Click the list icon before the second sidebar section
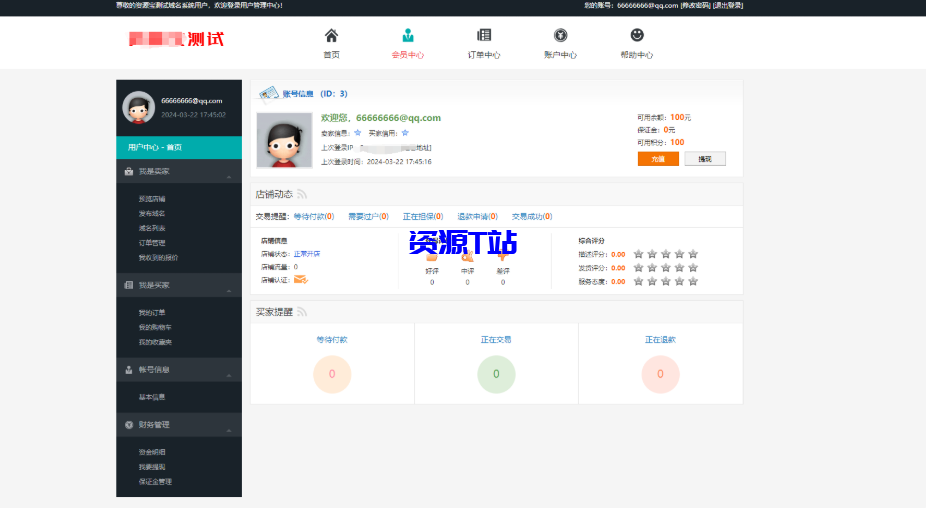The image size is (926, 508). [129, 285]
